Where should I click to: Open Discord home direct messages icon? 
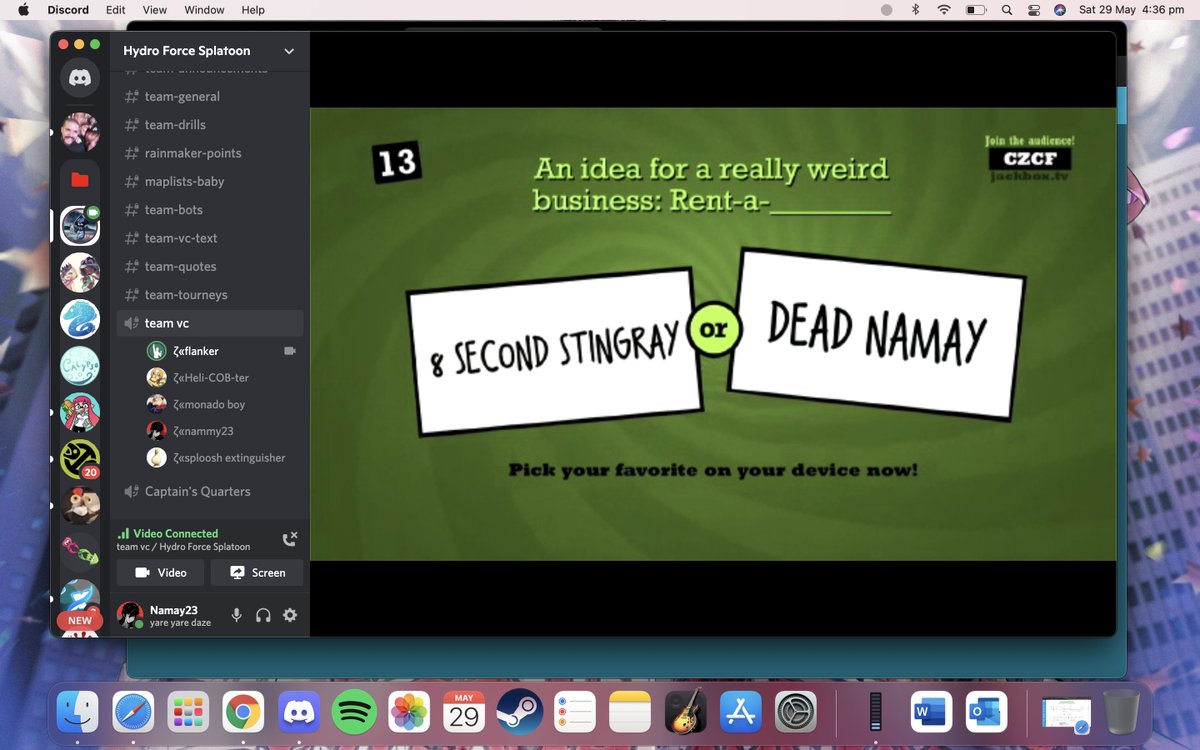click(80, 78)
